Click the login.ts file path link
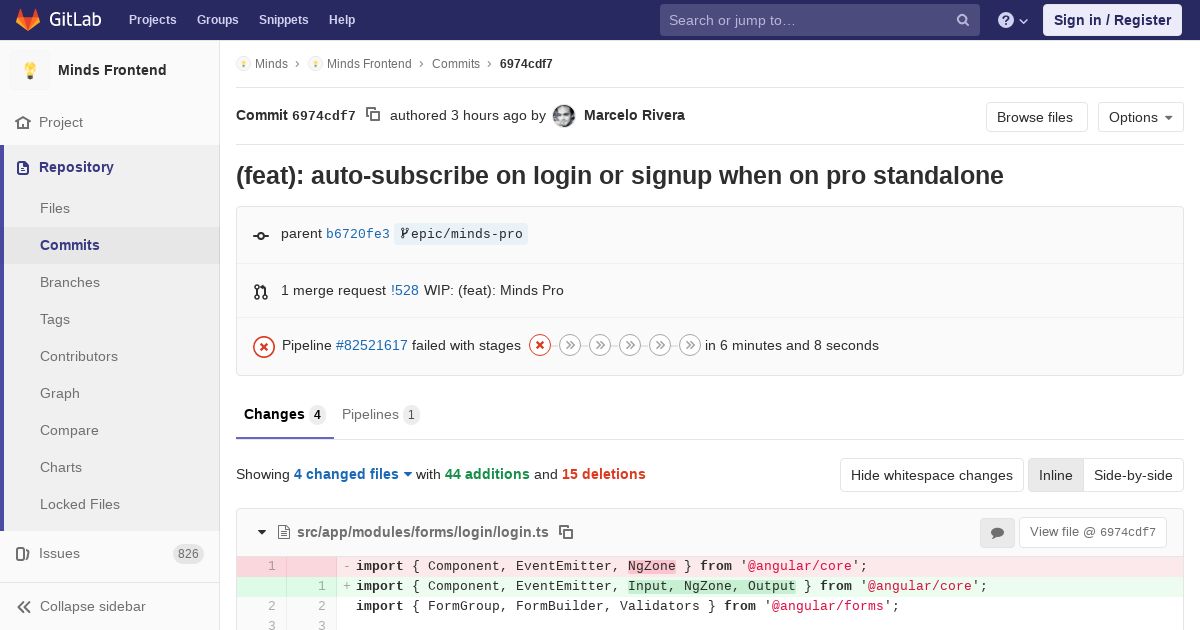Viewport: 1200px width, 630px height. pos(423,532)
